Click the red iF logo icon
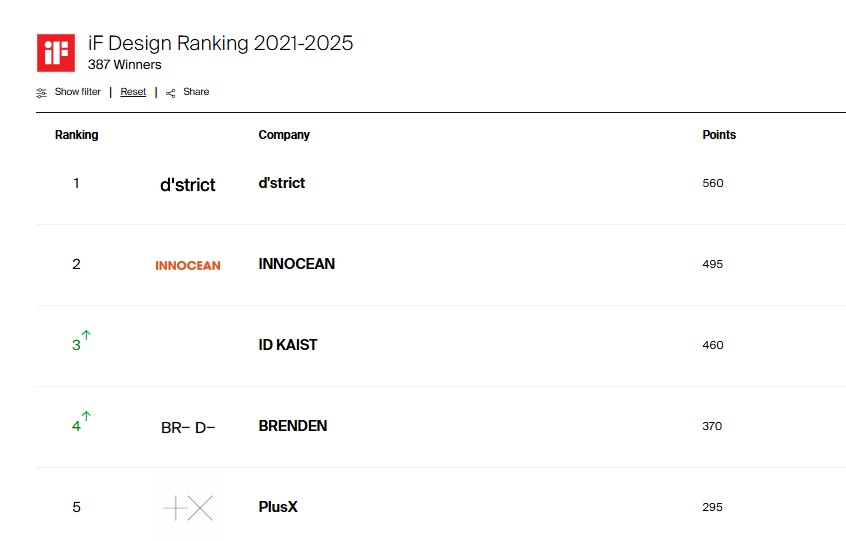 click(56, 52)
